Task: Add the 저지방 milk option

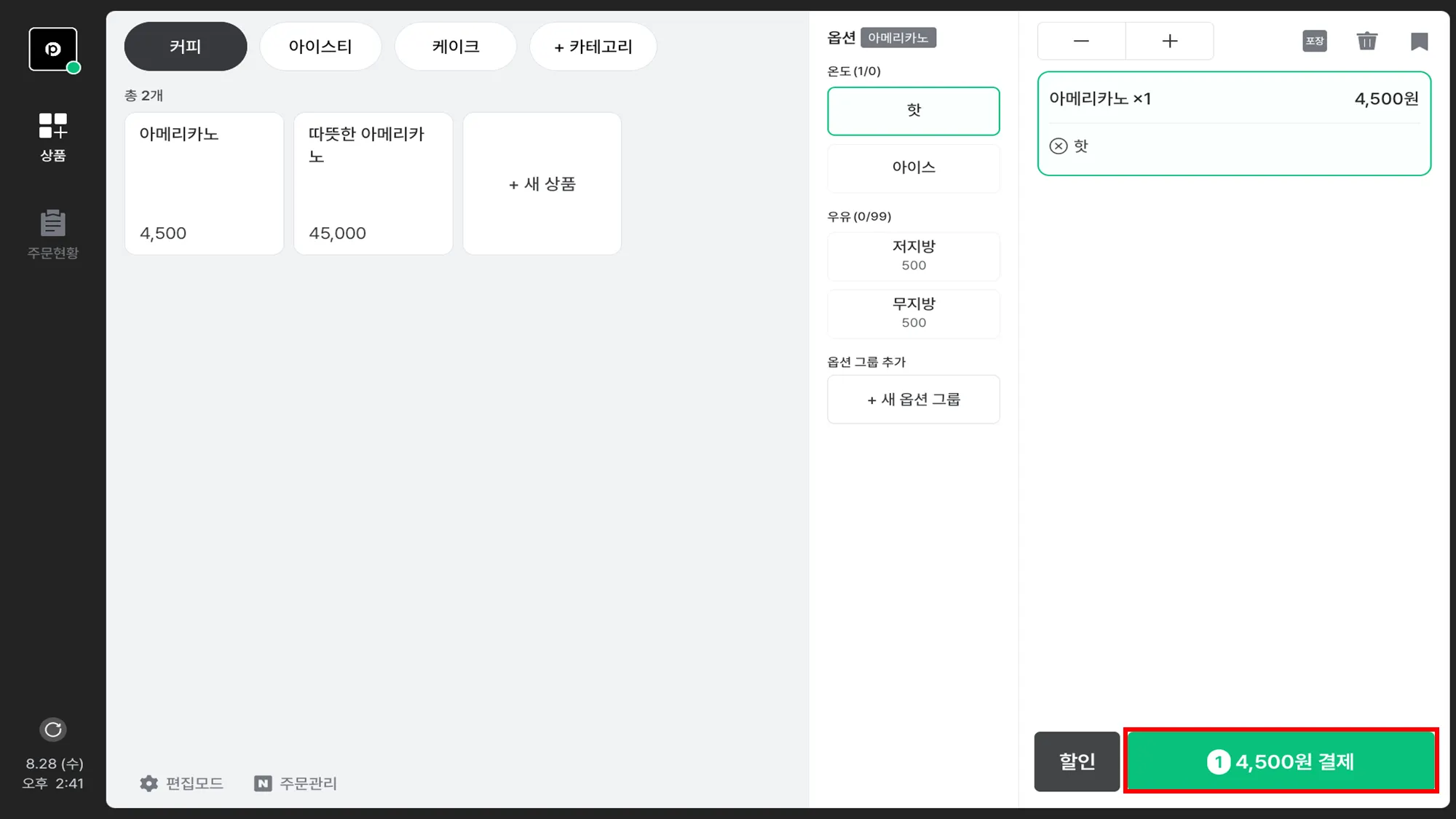Action: pos(913,256)
